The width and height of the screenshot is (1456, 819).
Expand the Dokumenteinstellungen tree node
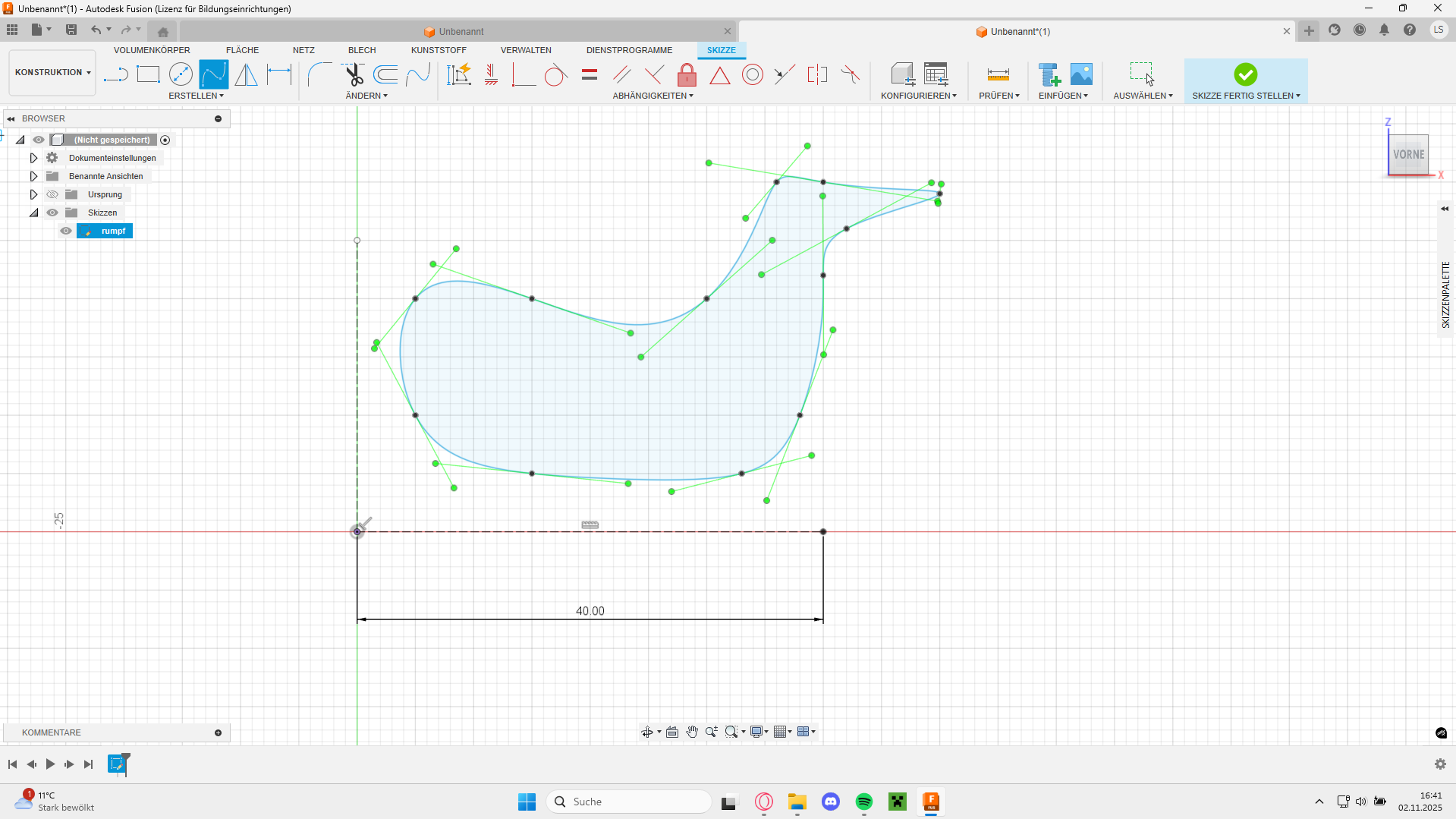click(x=33, y=158)
